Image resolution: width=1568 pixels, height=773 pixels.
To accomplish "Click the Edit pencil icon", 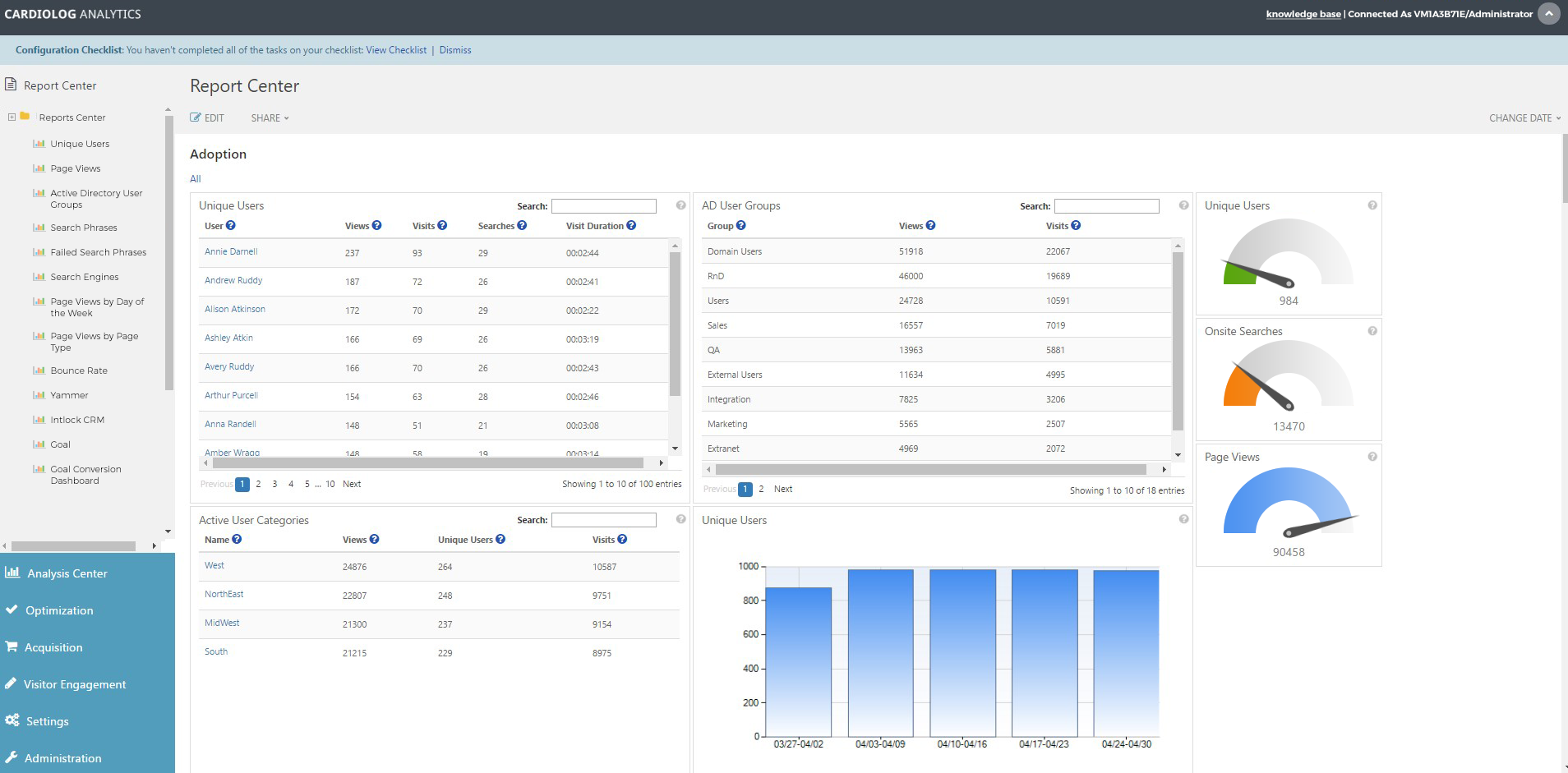I will pos(196,117).
